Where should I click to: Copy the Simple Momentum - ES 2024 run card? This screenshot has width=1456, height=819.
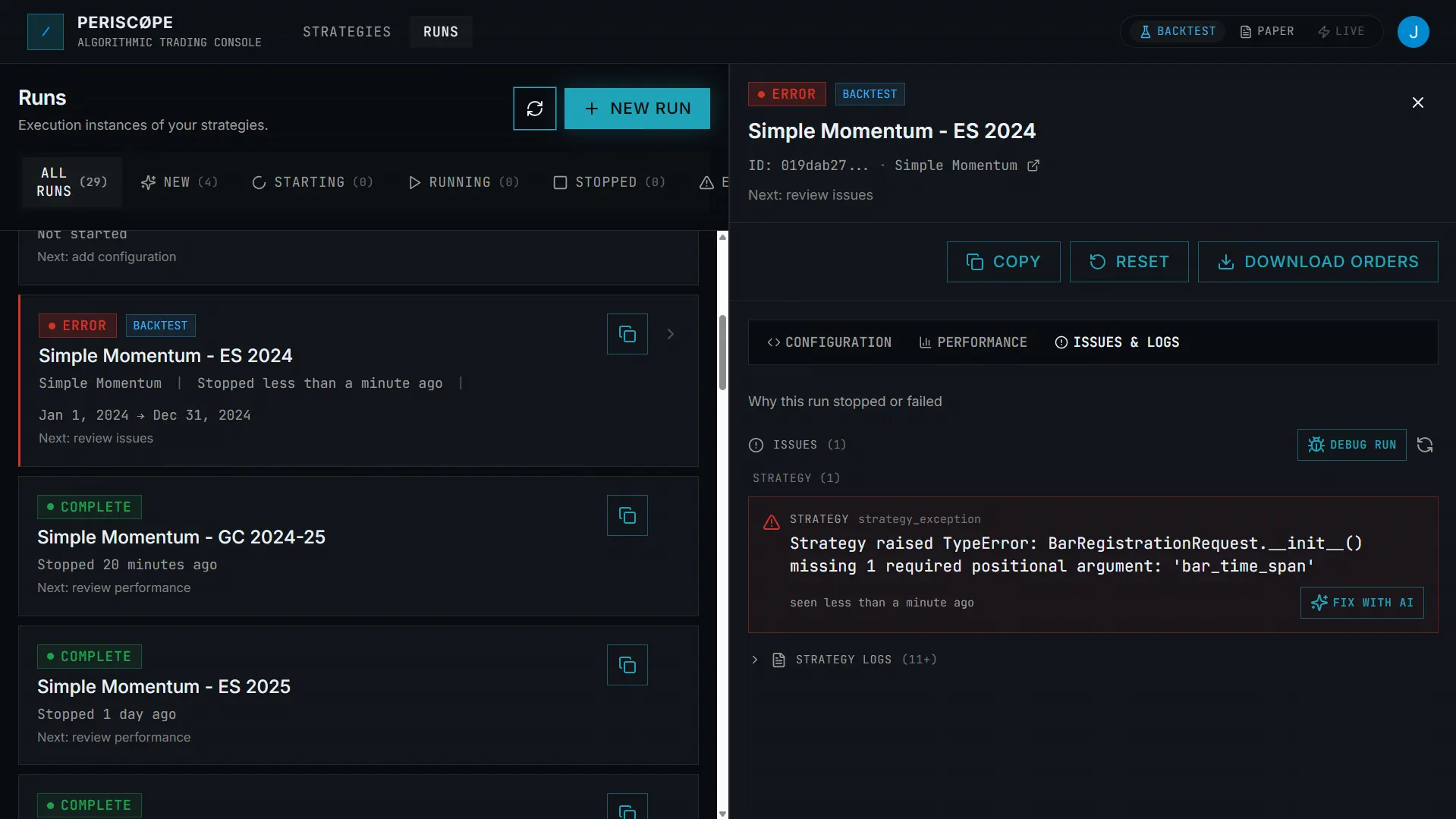coord(627,334)
